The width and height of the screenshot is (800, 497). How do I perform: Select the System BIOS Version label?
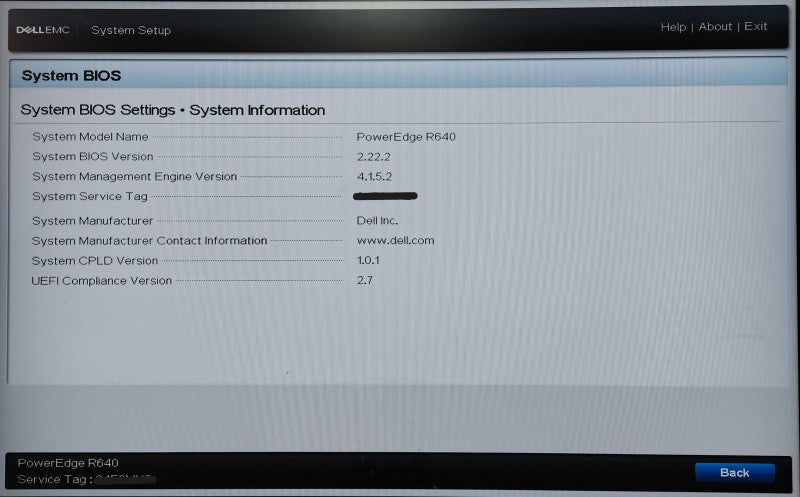coord(92,157)
